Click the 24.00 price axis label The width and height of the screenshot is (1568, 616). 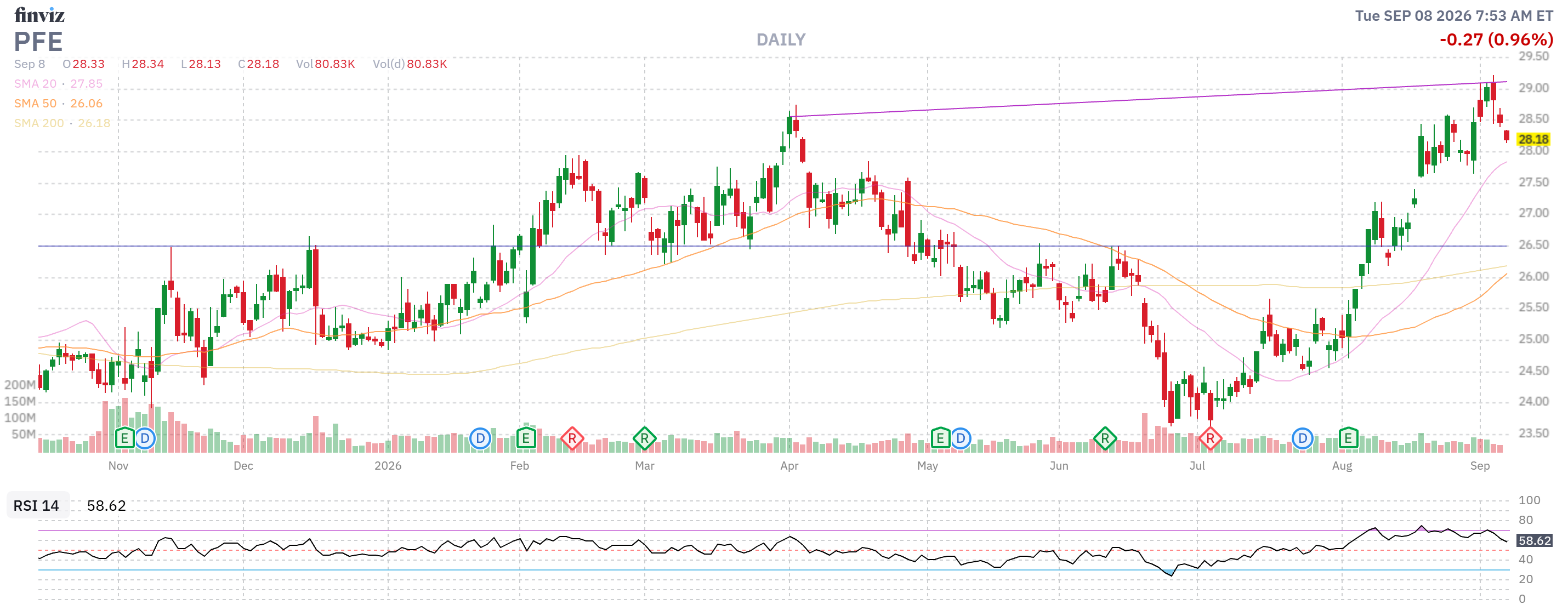1533,402
